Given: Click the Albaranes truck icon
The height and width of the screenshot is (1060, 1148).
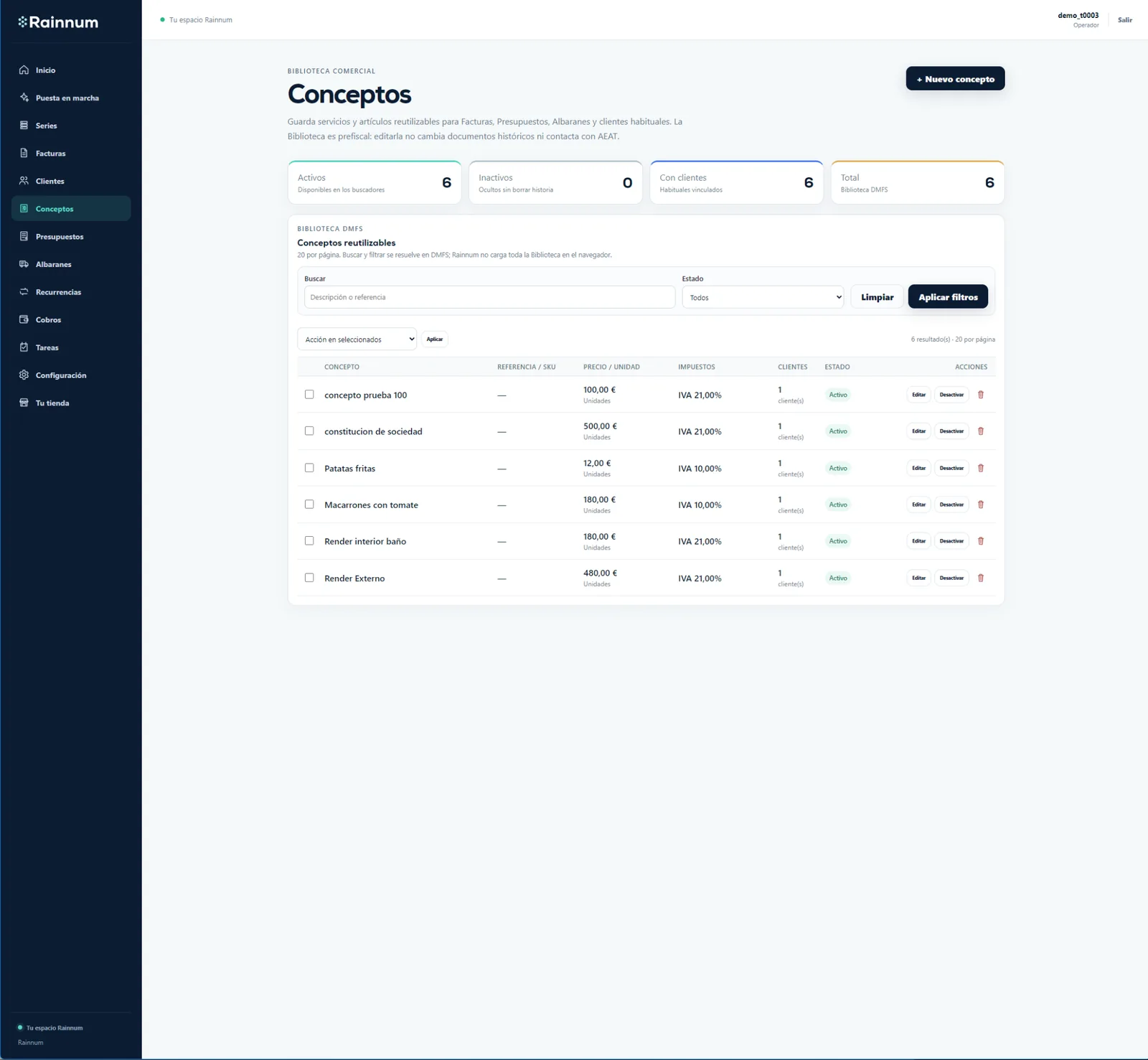Looking at the screenshot, I should tap(24, 264).
